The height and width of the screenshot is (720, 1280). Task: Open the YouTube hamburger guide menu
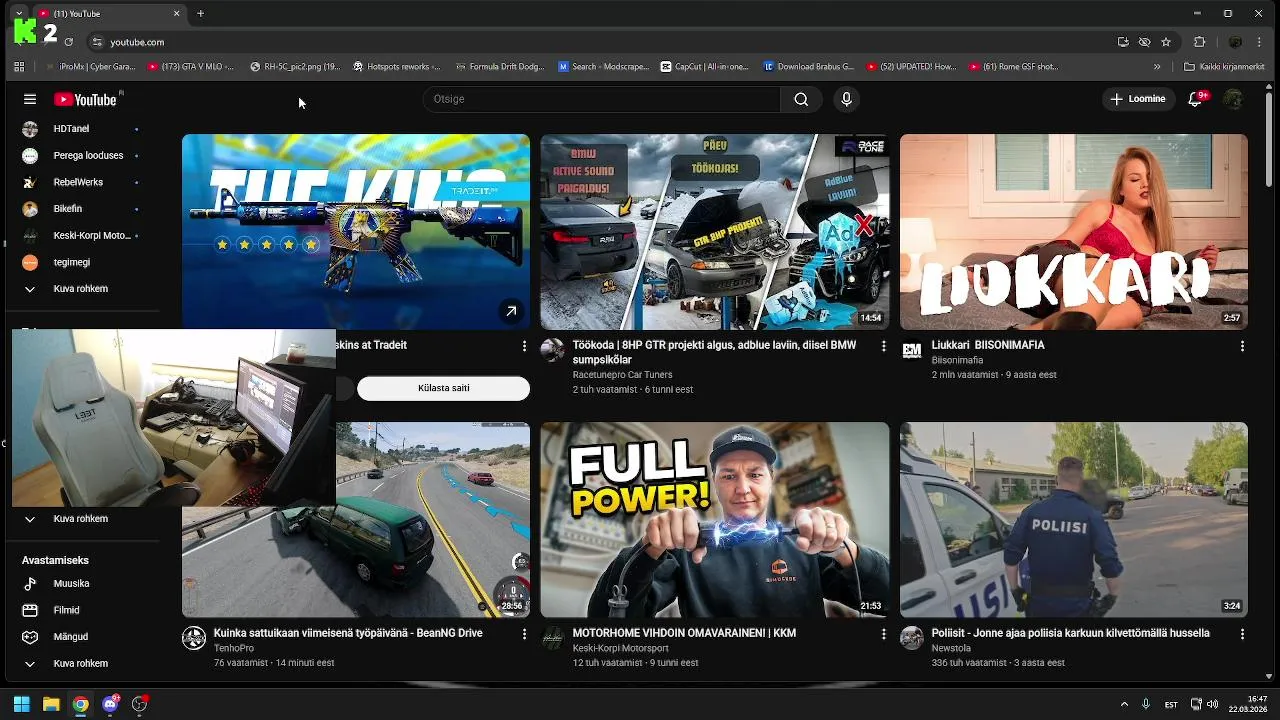pos(30,99)
